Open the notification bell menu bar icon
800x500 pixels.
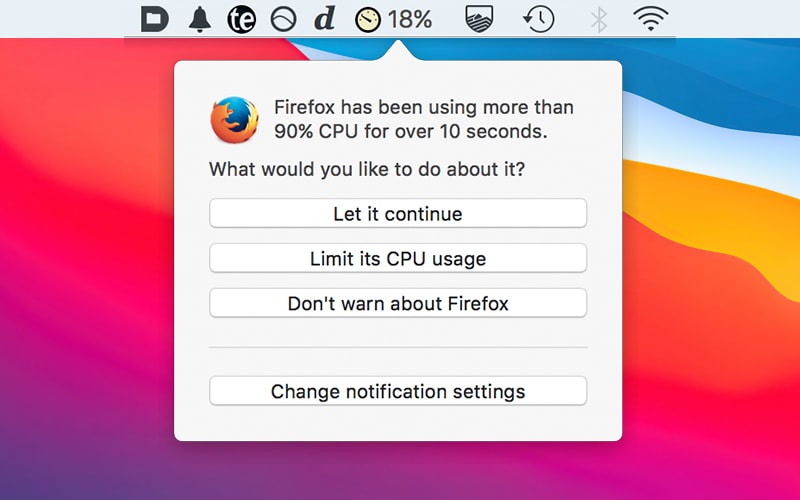[x=200, y=19]
